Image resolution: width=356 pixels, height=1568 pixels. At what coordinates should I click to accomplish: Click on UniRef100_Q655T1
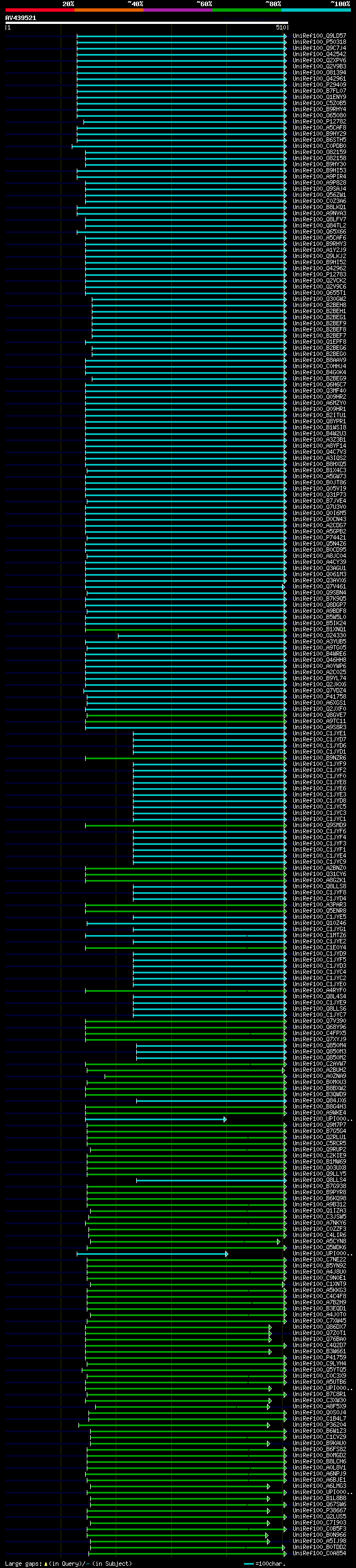coord(319,293)
